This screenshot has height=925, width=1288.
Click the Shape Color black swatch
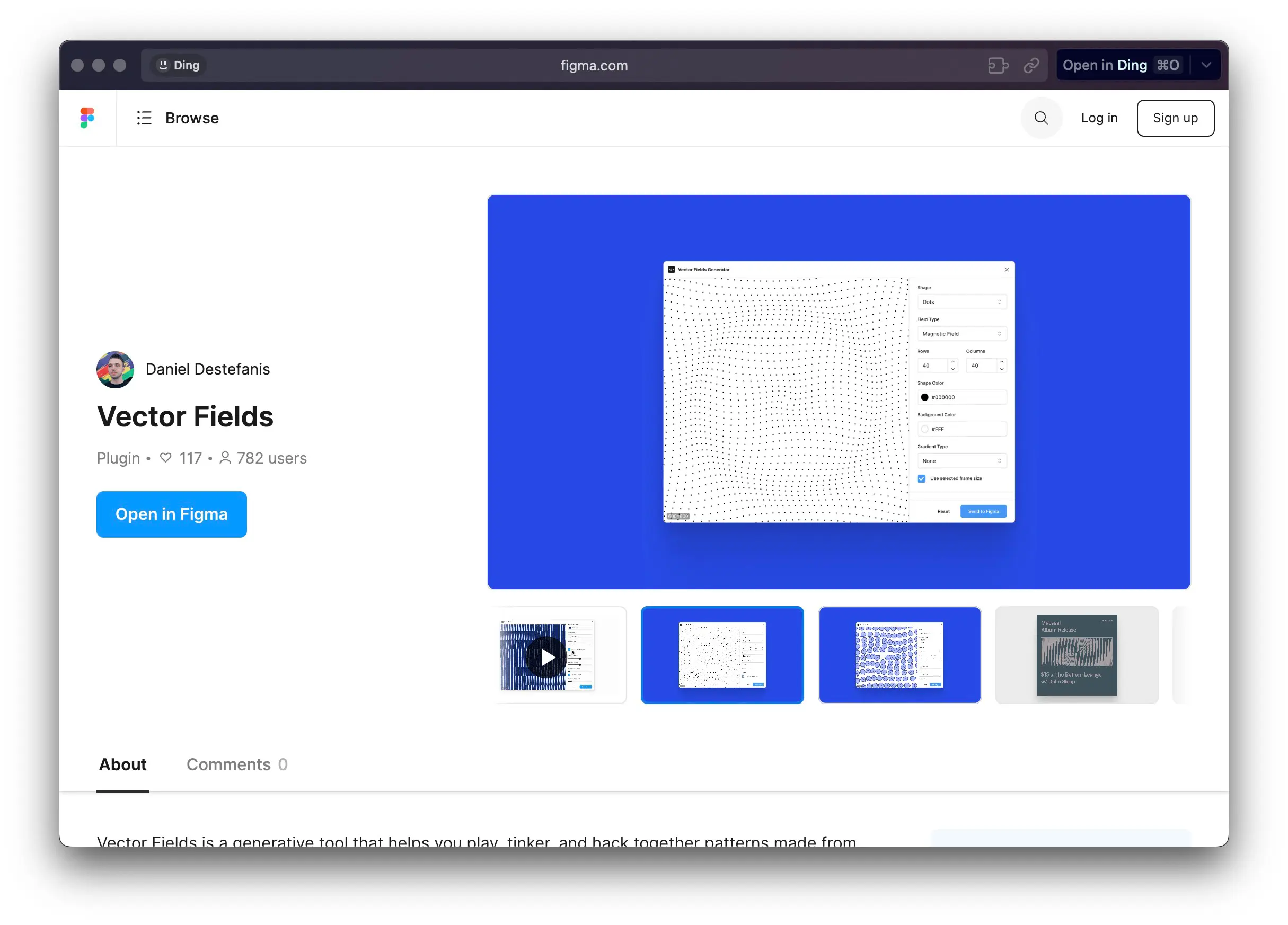tap(922, 398)
